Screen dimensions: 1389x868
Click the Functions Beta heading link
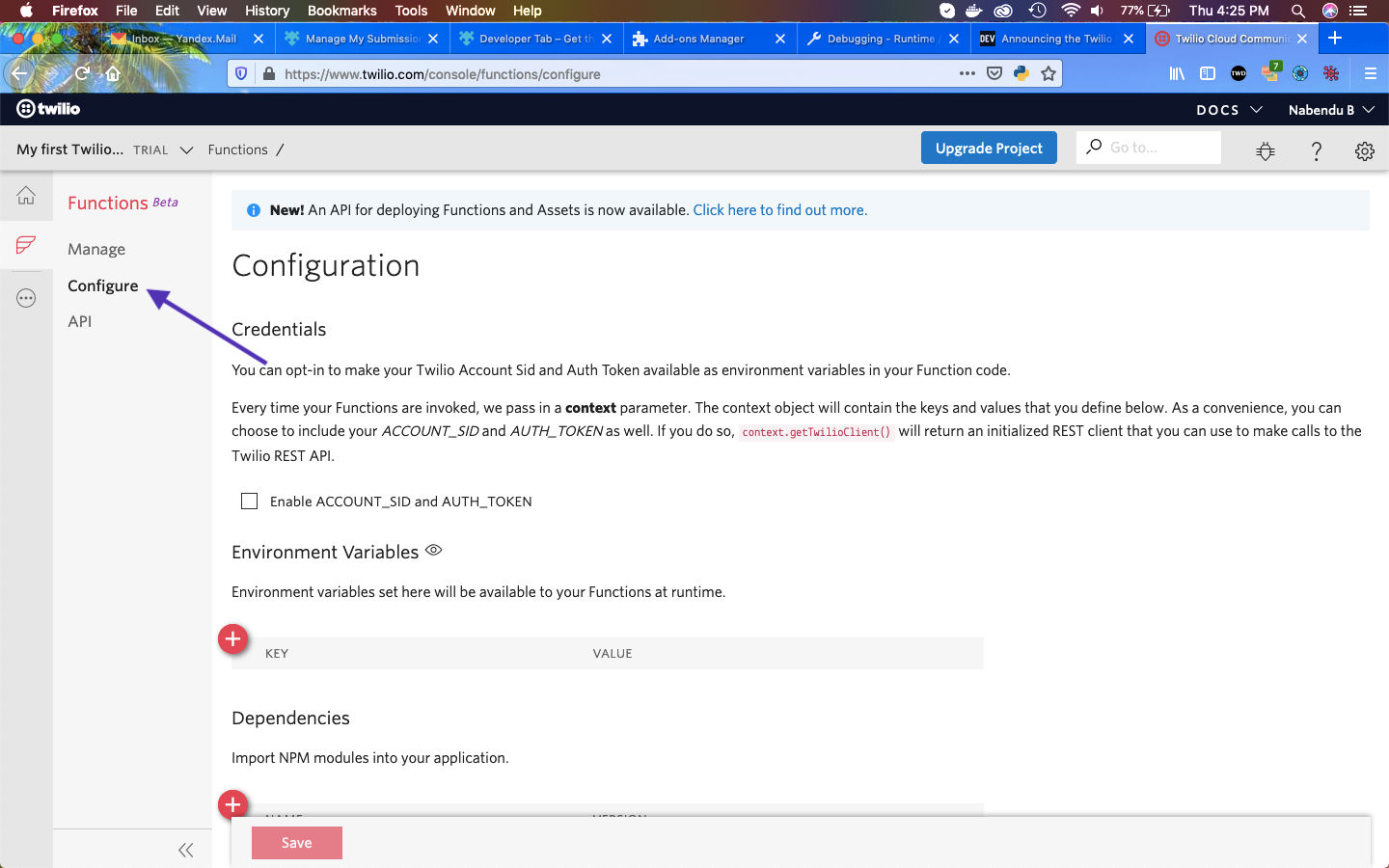coord(123,203)
